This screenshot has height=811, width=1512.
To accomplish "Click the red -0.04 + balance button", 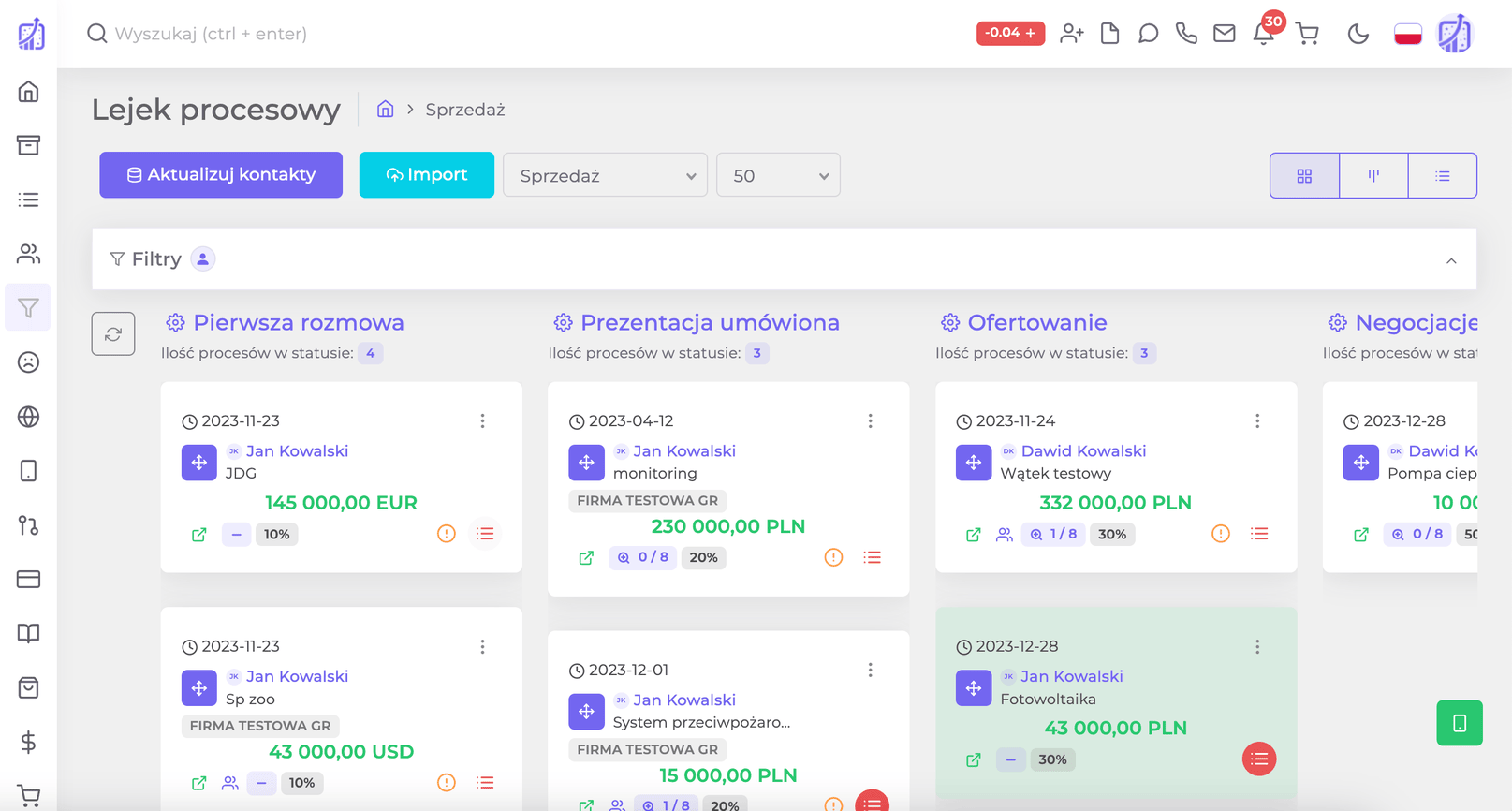I will point(1010,33).
